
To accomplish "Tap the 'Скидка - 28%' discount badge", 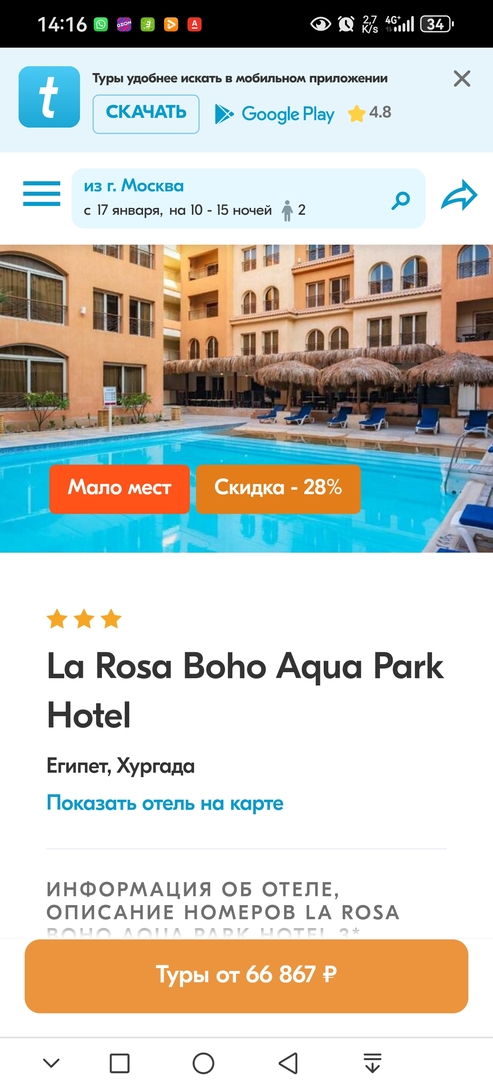I will [278, 488].
